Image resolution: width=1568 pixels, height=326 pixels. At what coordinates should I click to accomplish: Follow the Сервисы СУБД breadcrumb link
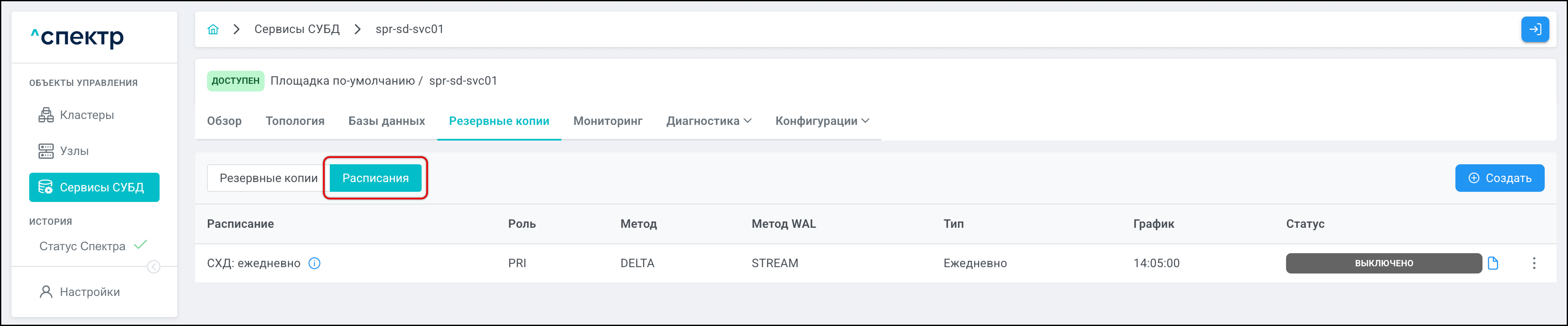coord(296,29)
